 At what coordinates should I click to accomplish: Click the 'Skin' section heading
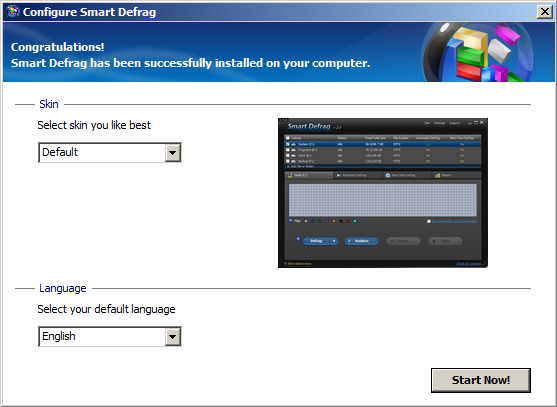coord(49,104)
